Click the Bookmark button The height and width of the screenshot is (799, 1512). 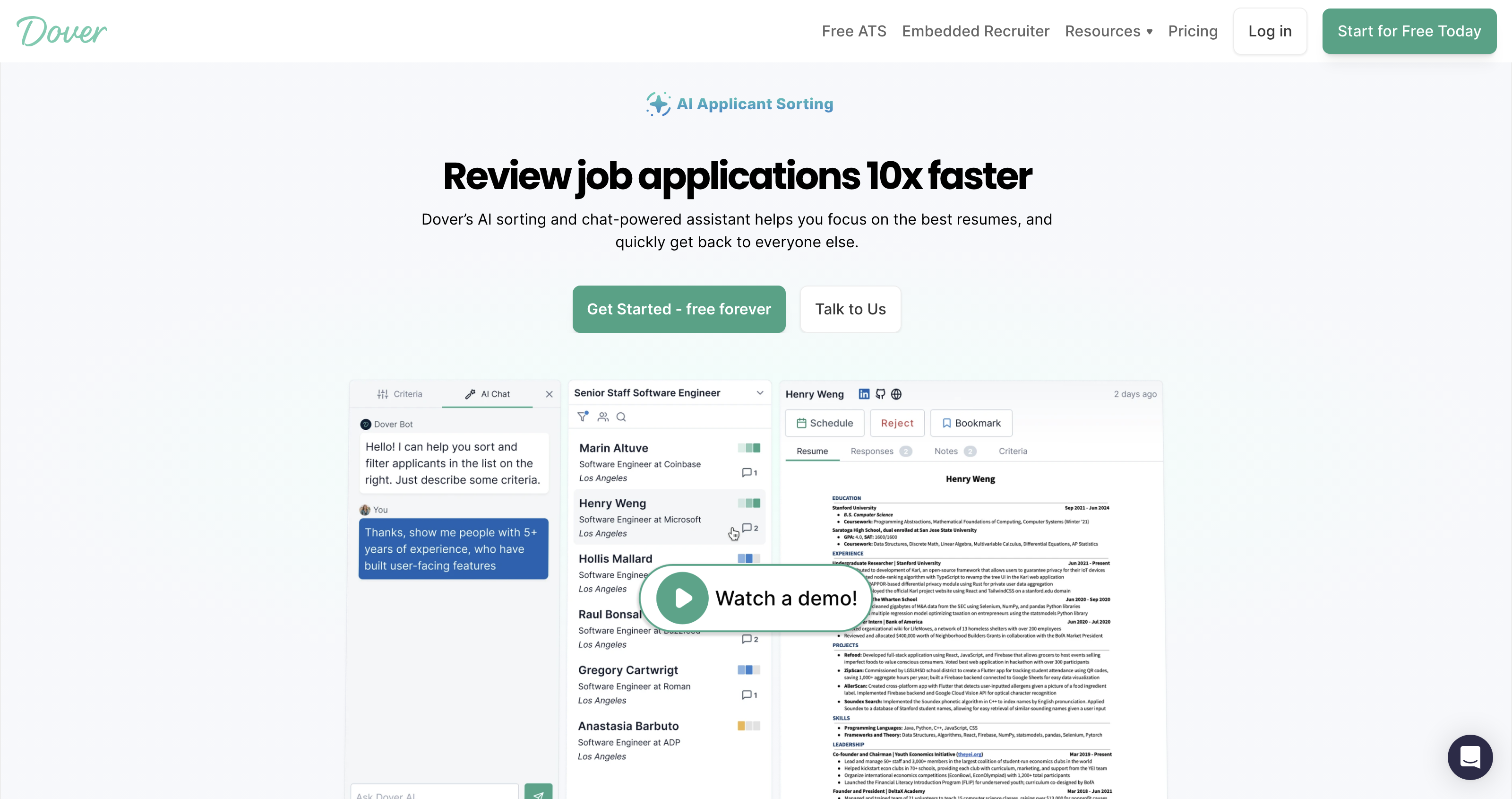[x=971, y=423]
